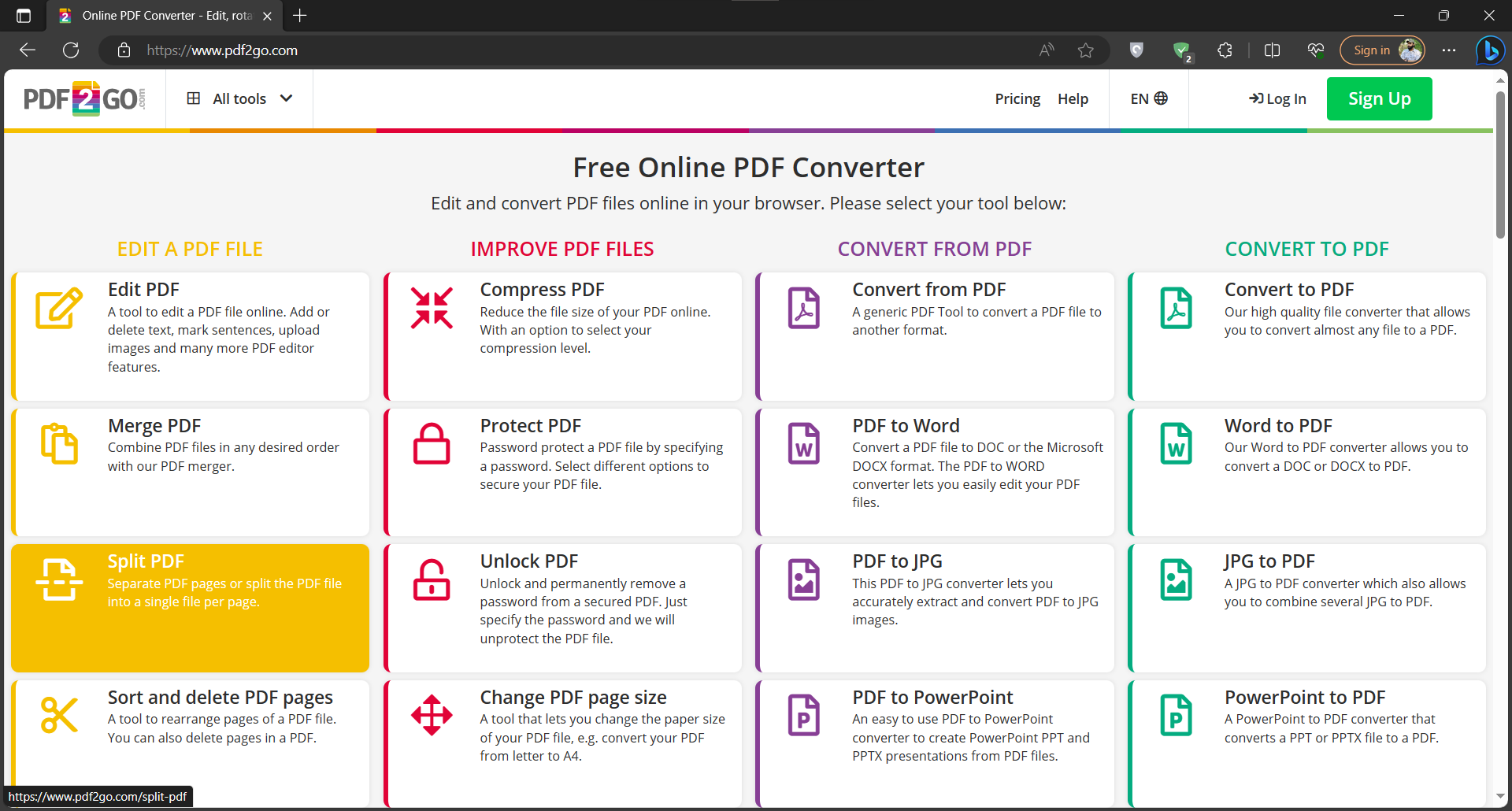
Task: Click the JPG to PDF image icon
Action: coord(1177,580)
